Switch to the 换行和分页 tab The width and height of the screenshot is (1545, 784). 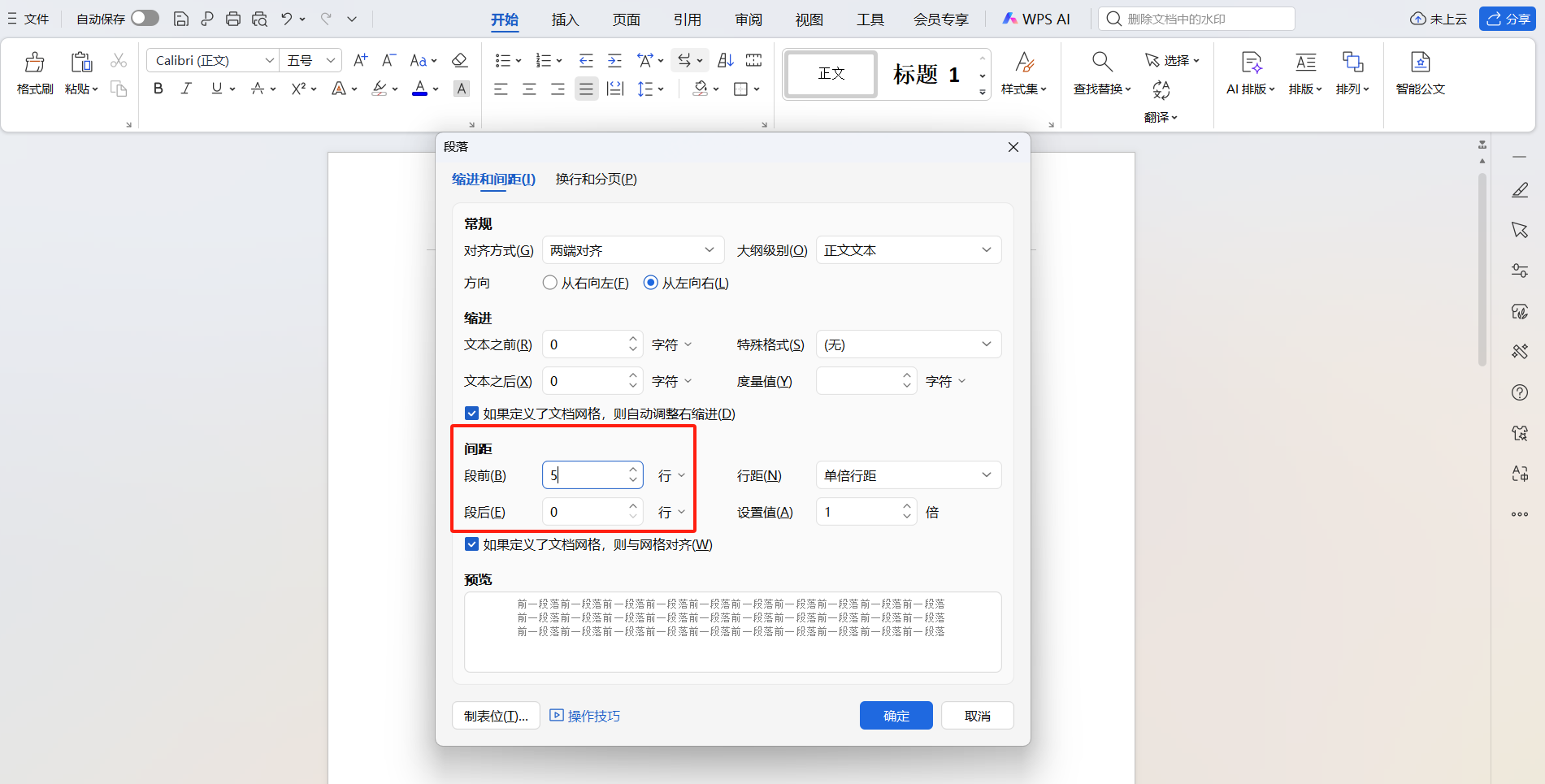(595, 179)
